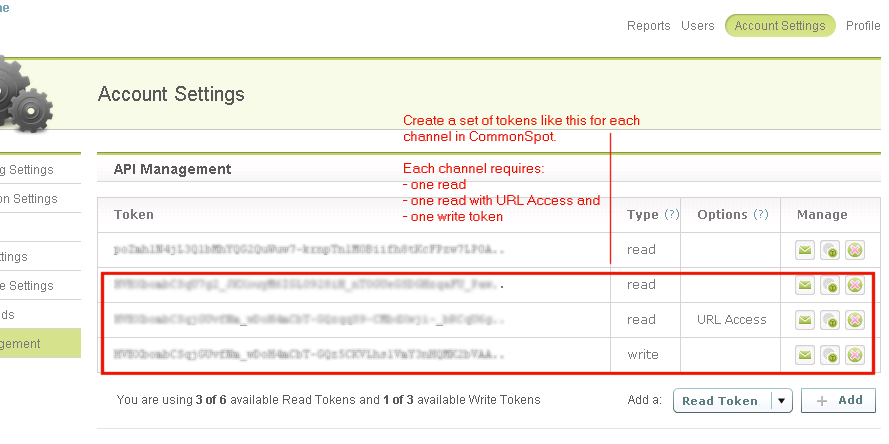Email the write token
Image resolution: width=889 pixels, height=444 pixels.
coord(805,355)
